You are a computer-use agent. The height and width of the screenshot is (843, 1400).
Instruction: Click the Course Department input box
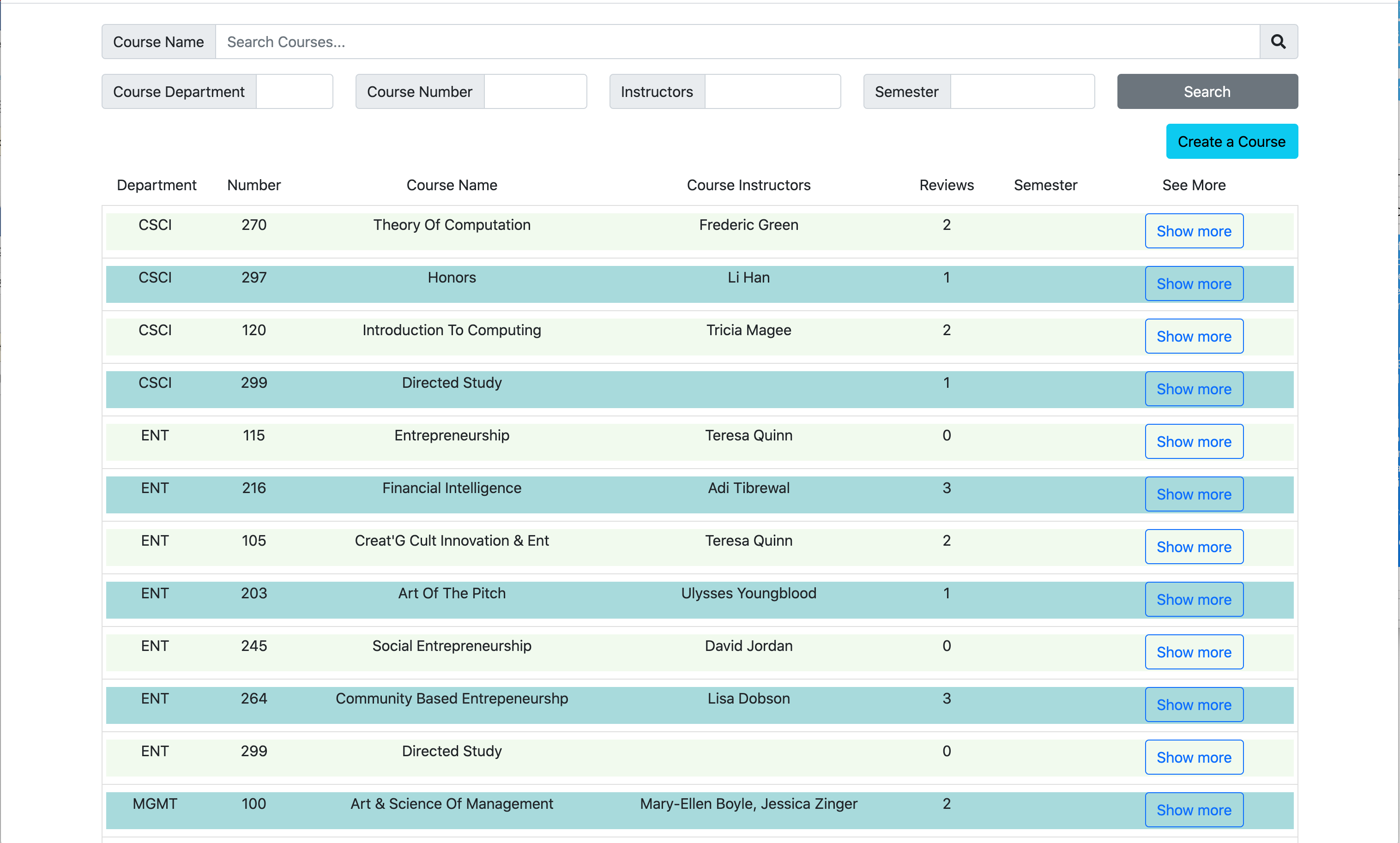tap(294, 91)
